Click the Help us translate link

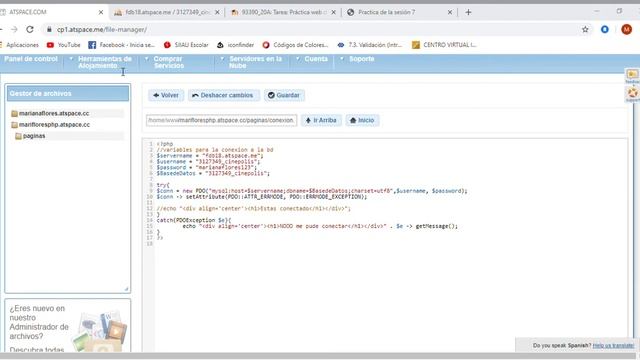click(613, 345)
